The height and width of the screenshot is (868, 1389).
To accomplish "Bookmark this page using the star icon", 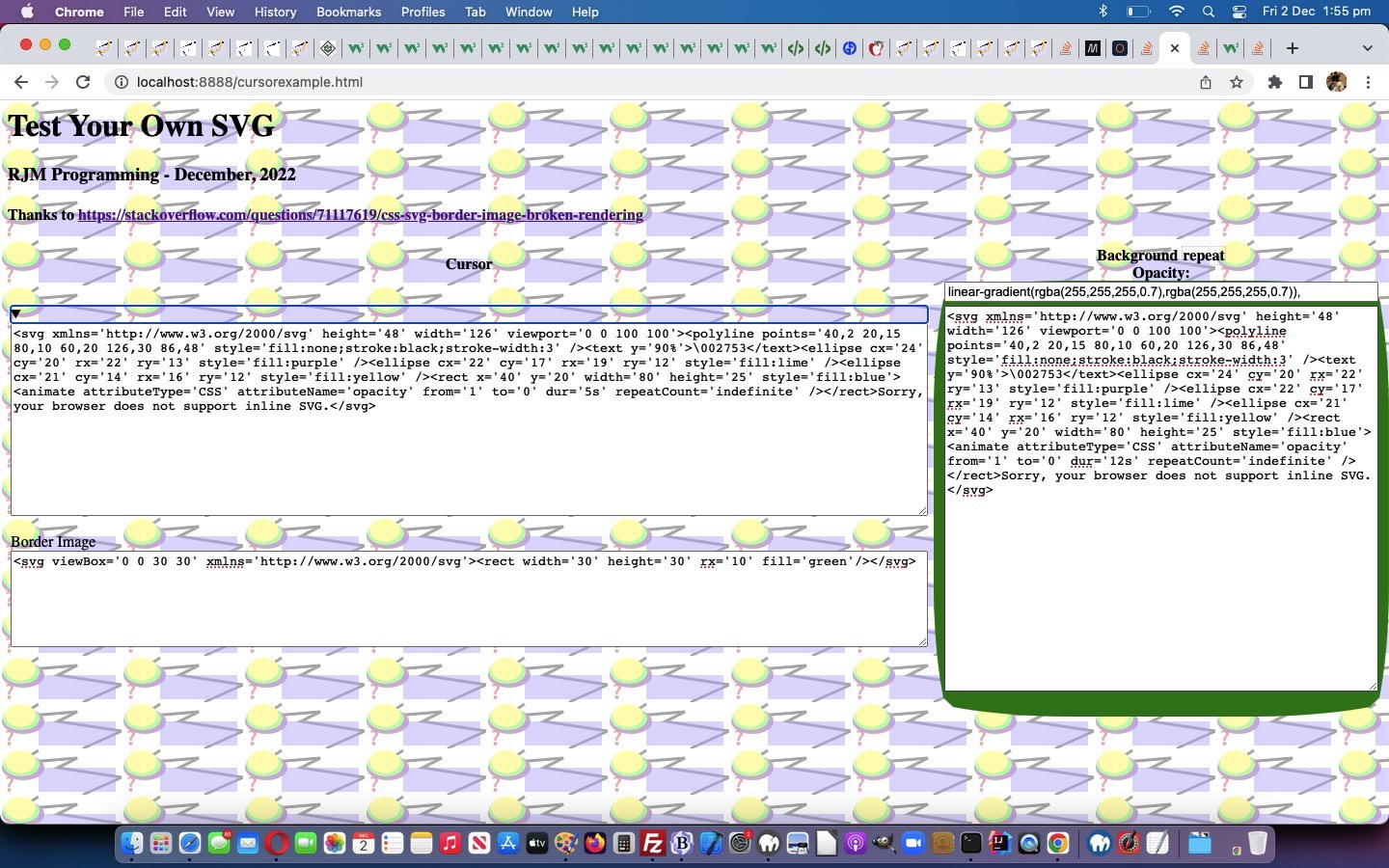I will [1237, 82].
